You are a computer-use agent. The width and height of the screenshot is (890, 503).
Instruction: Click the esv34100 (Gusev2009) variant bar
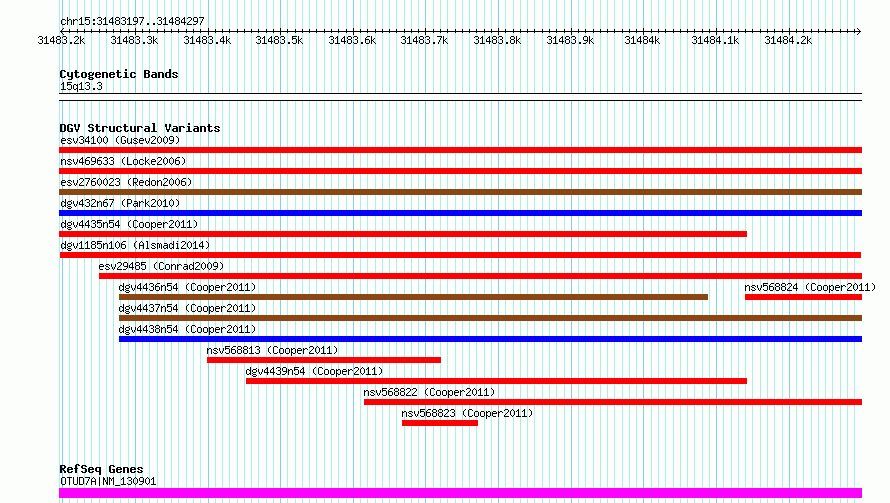point(460,150)
